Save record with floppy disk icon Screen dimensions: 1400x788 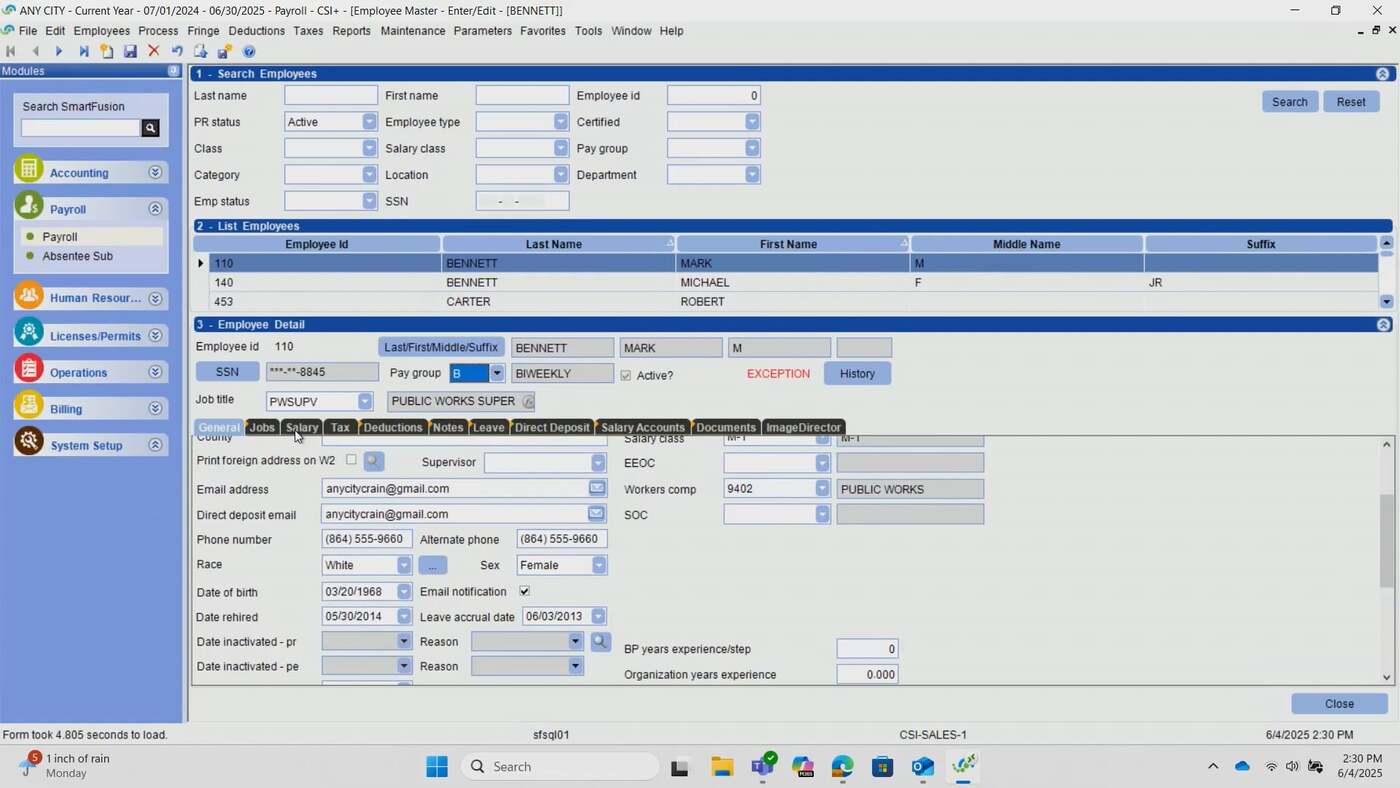(130, 51)
